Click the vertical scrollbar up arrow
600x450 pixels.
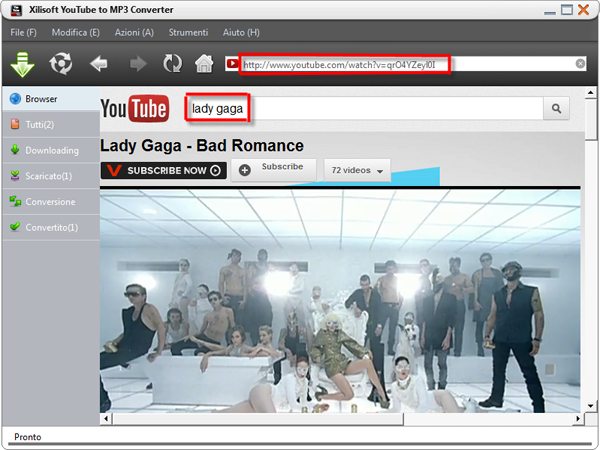[590, 93]
